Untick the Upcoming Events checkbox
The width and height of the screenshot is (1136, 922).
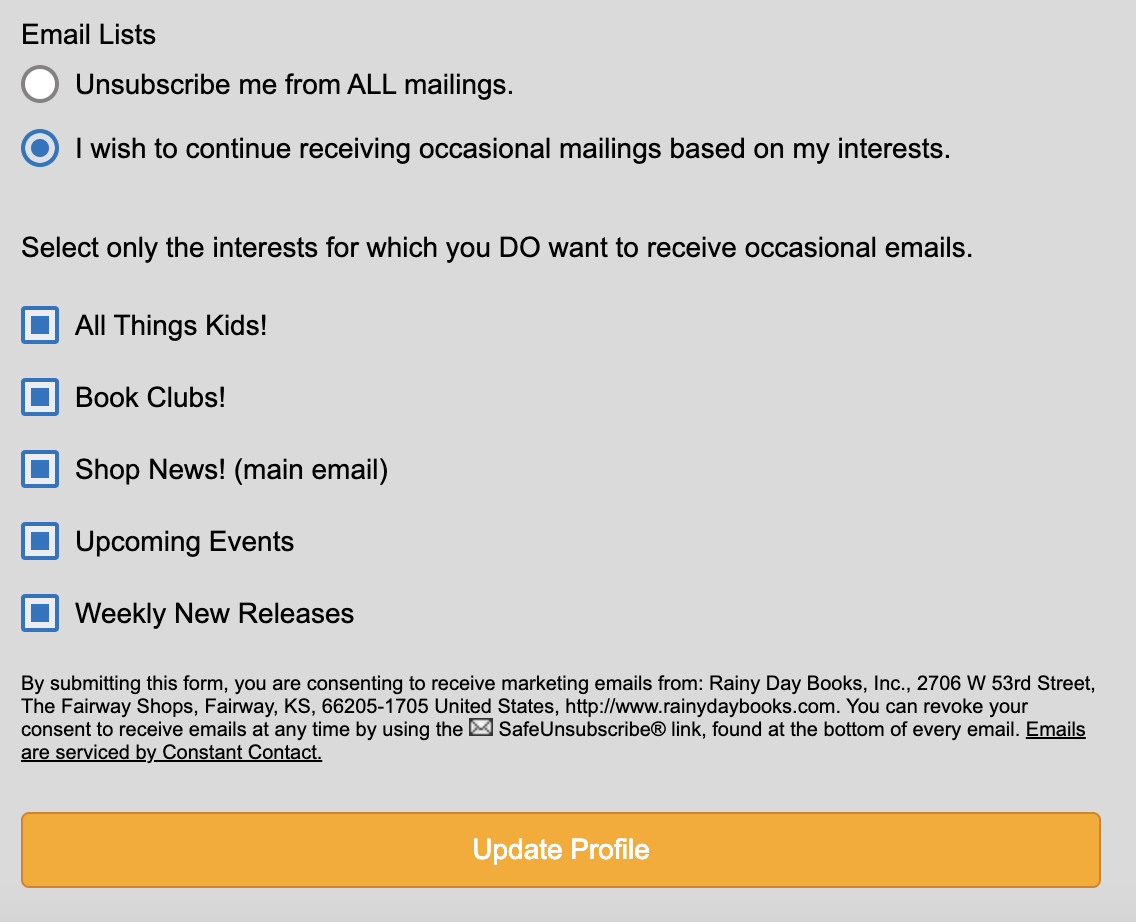tap(40, 541)
